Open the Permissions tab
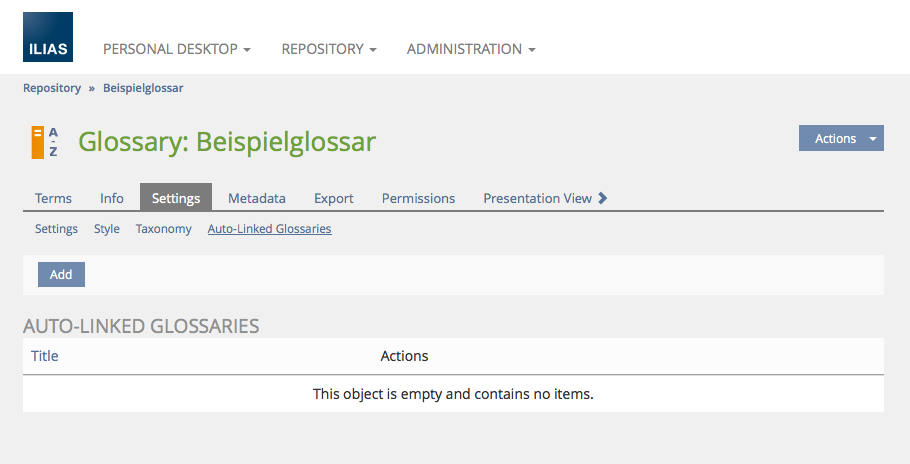Image resolution: width=910 pixels, height=464 pixels. click(418, 198)
